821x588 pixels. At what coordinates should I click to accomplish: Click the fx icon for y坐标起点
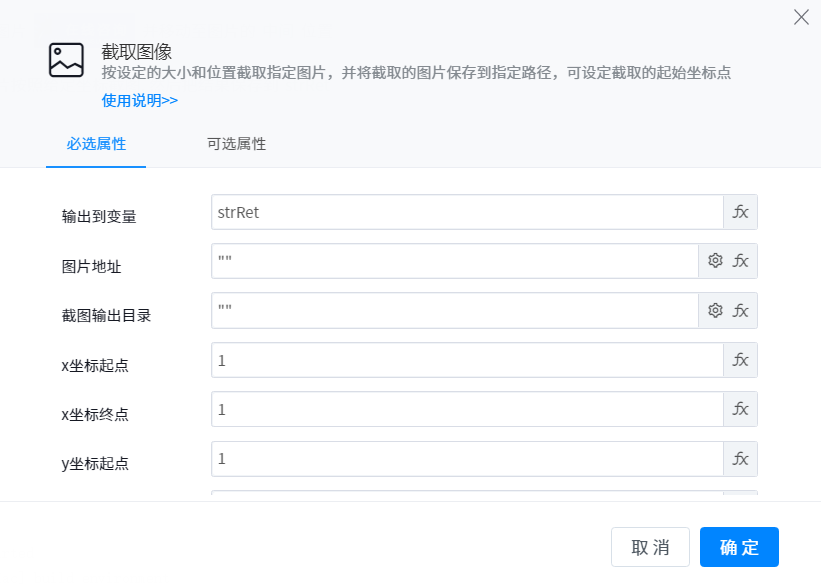click(x=740, y=459)
